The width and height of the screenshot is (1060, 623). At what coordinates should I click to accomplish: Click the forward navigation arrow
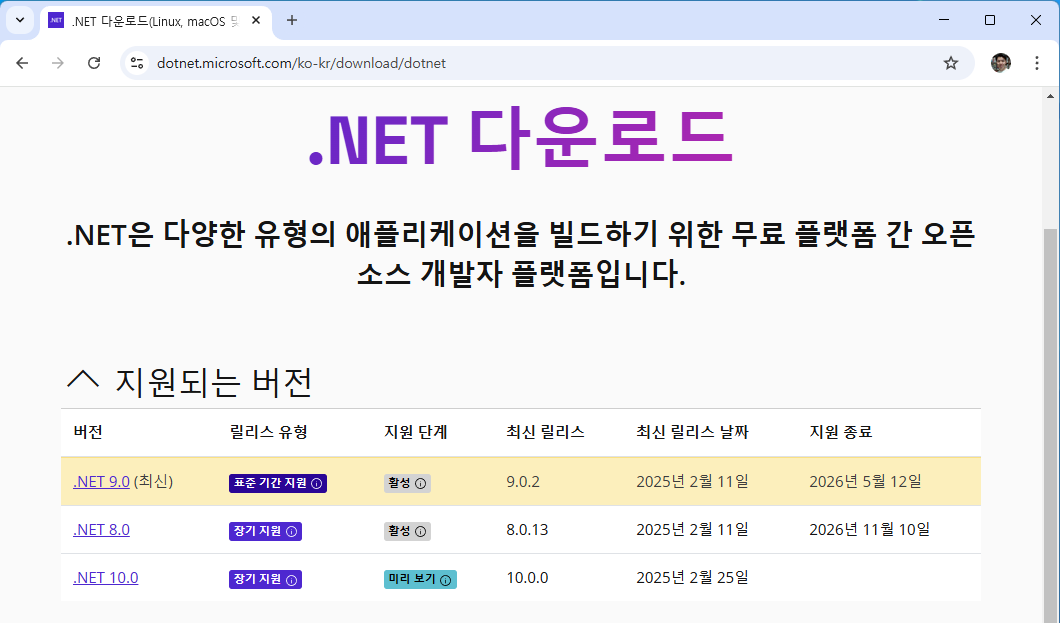[x=58, y=62]
